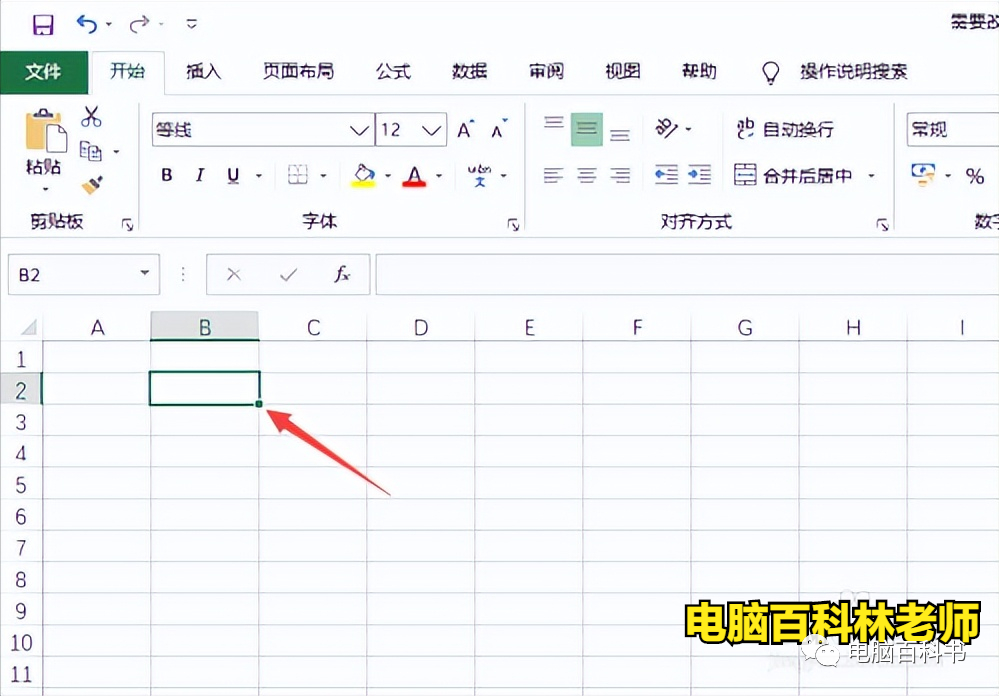The height and width of the screenshot is (696, 999).
Task: Click the formula bar input area
Action: click(x=687, y=275)
